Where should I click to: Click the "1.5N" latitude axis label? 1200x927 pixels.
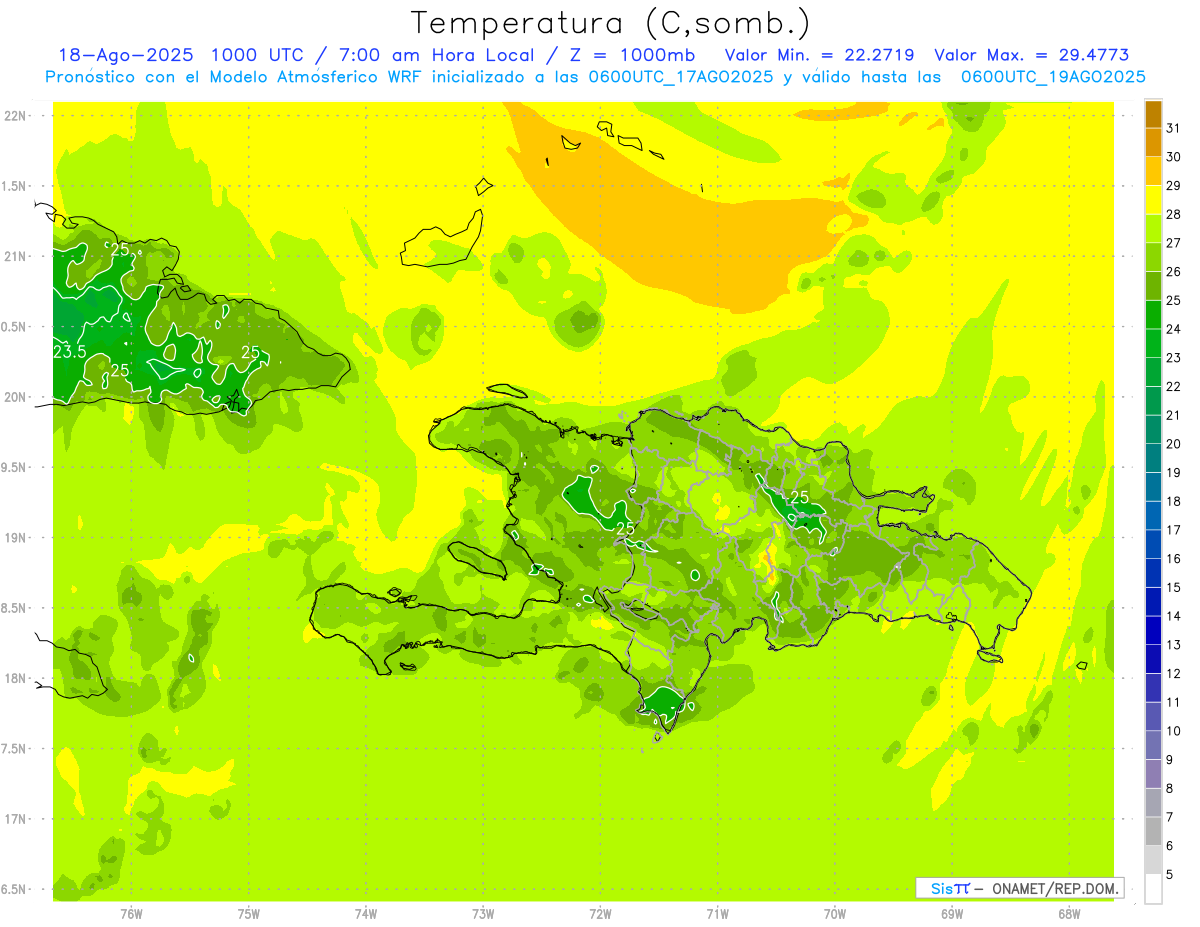coord(14,186)
